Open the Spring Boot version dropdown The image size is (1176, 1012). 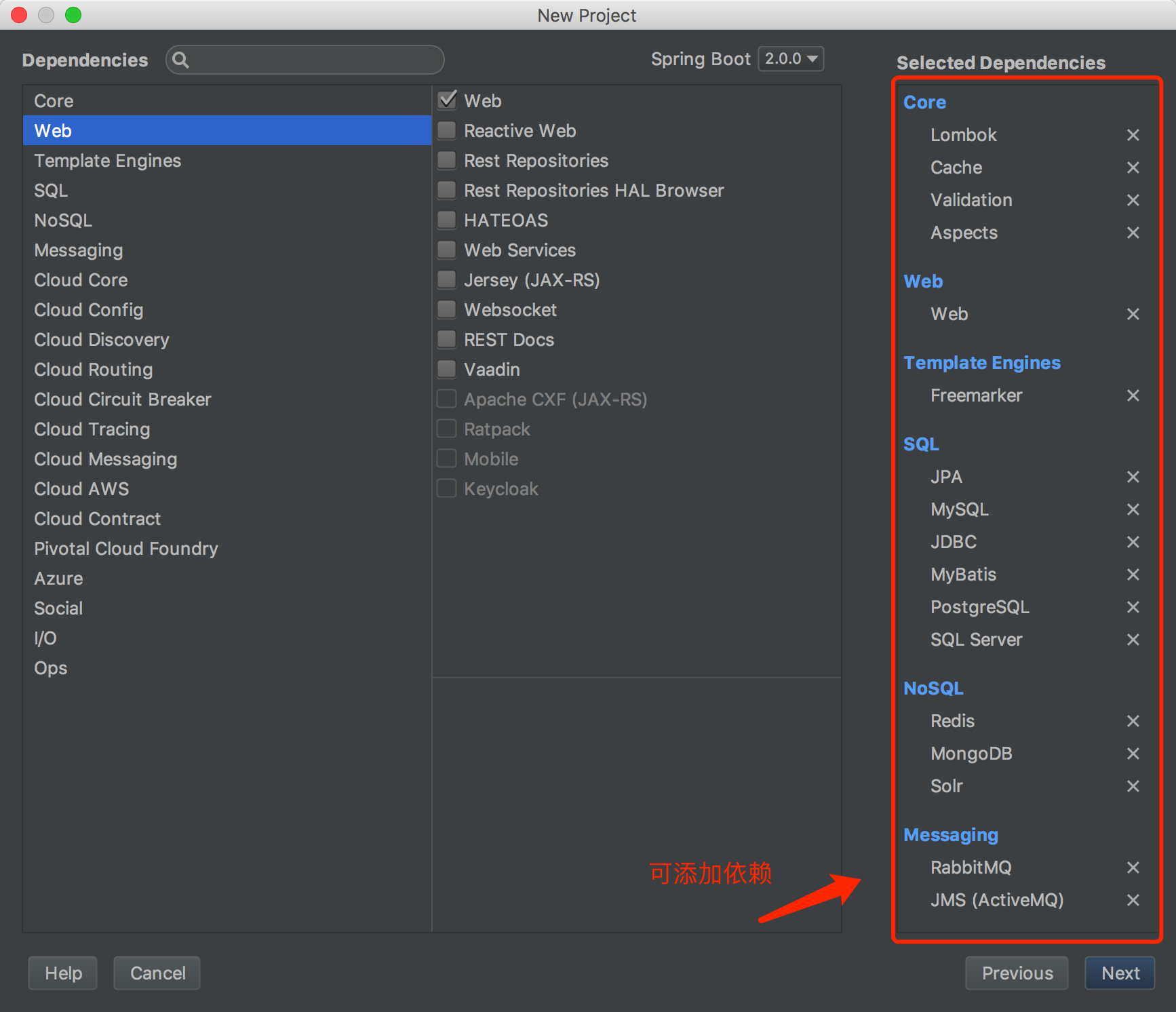(791, 59)
